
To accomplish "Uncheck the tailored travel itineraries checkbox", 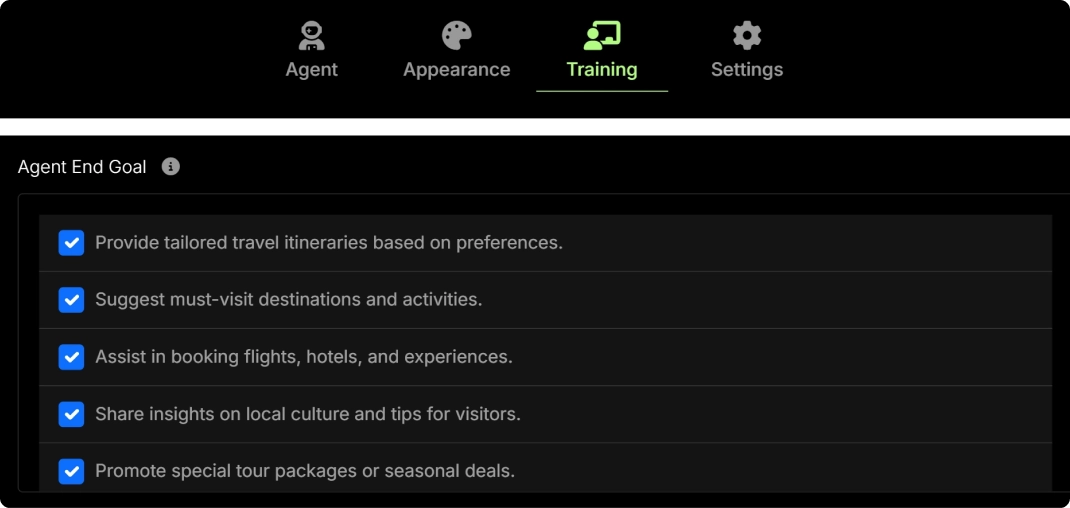I will 71,243.
